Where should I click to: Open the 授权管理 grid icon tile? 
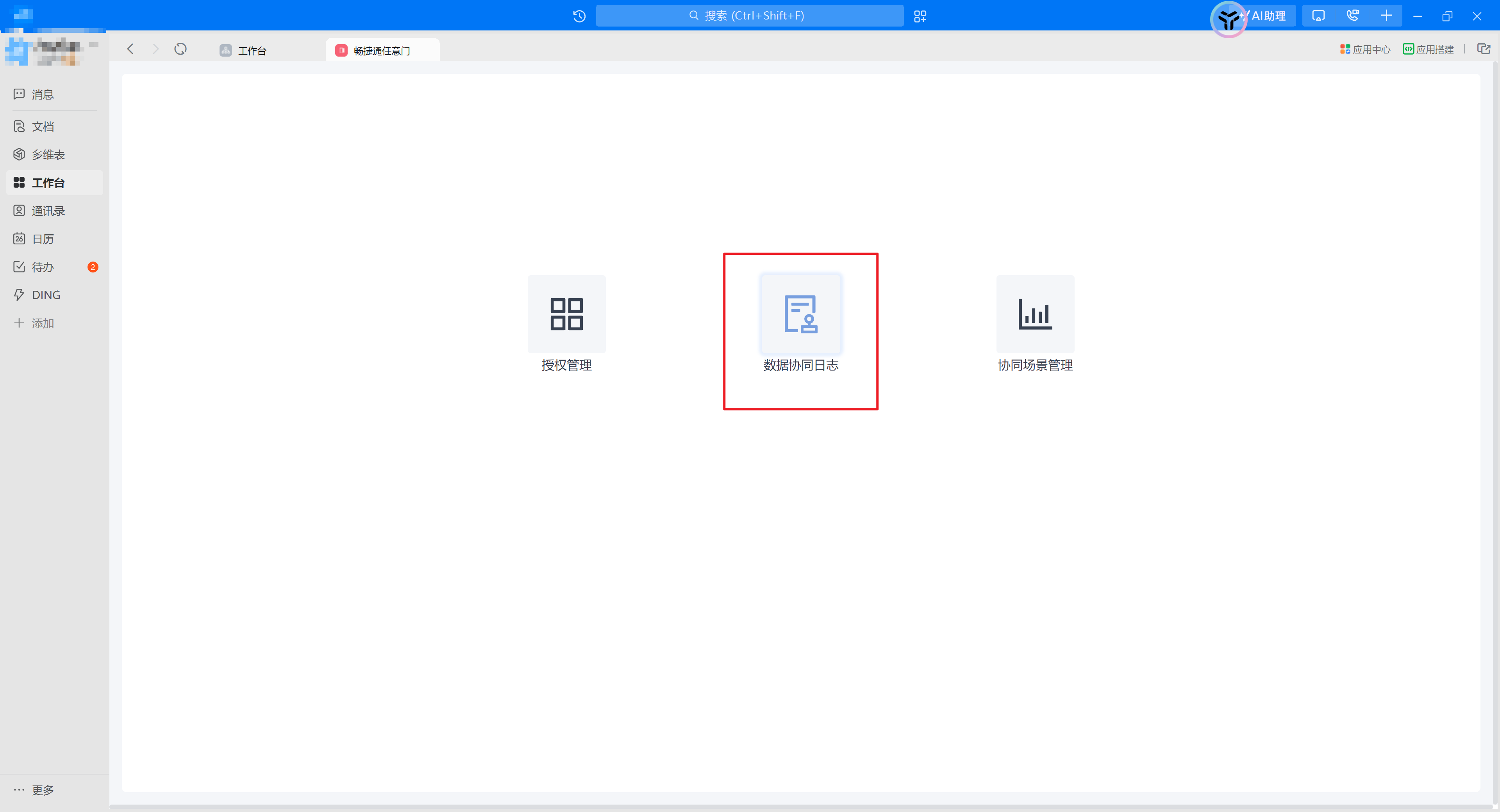click(x=566, y=314)
